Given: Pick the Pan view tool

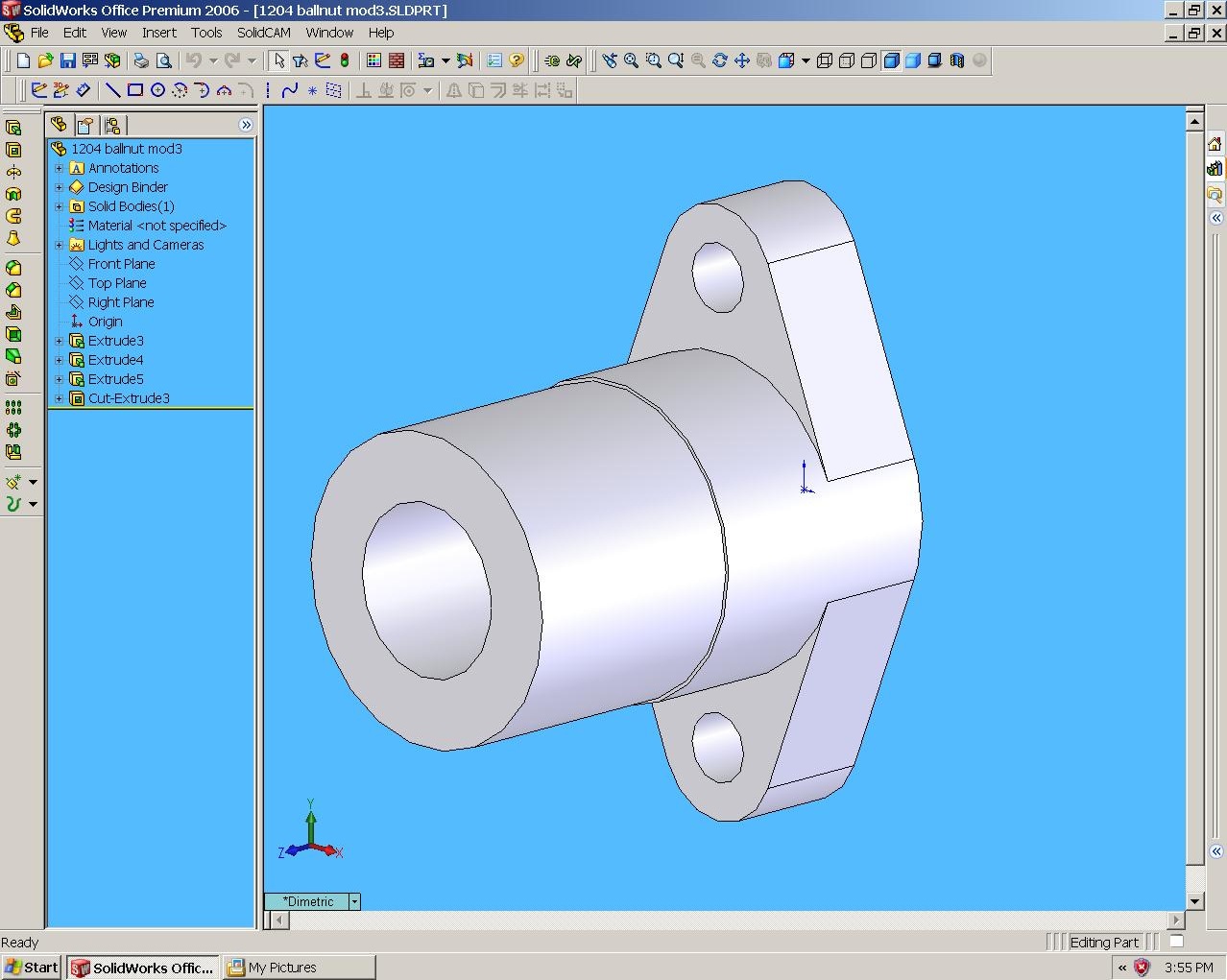Looking at the screenshot, I should point(742,60).
